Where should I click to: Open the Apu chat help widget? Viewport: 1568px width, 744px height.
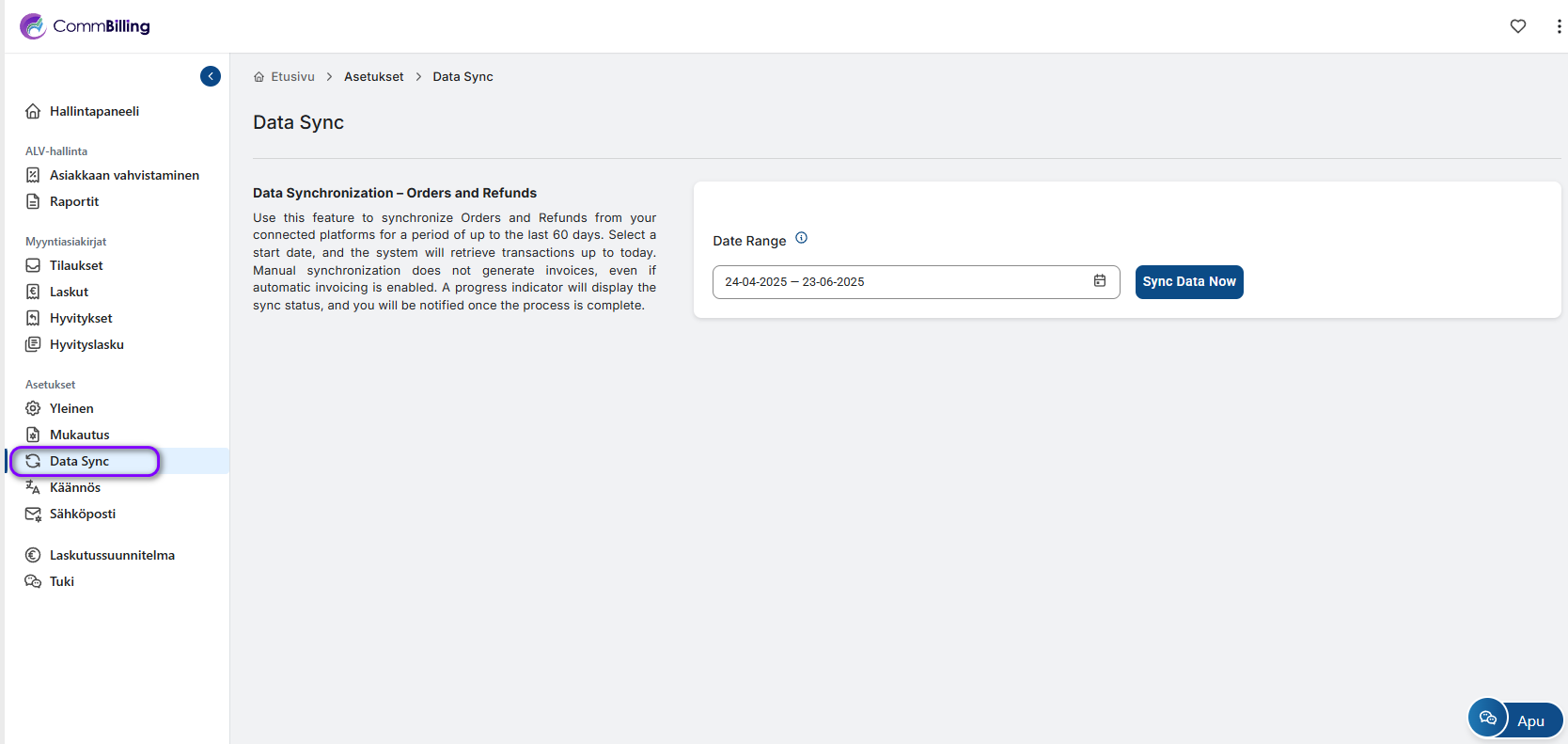point(1514,720)
